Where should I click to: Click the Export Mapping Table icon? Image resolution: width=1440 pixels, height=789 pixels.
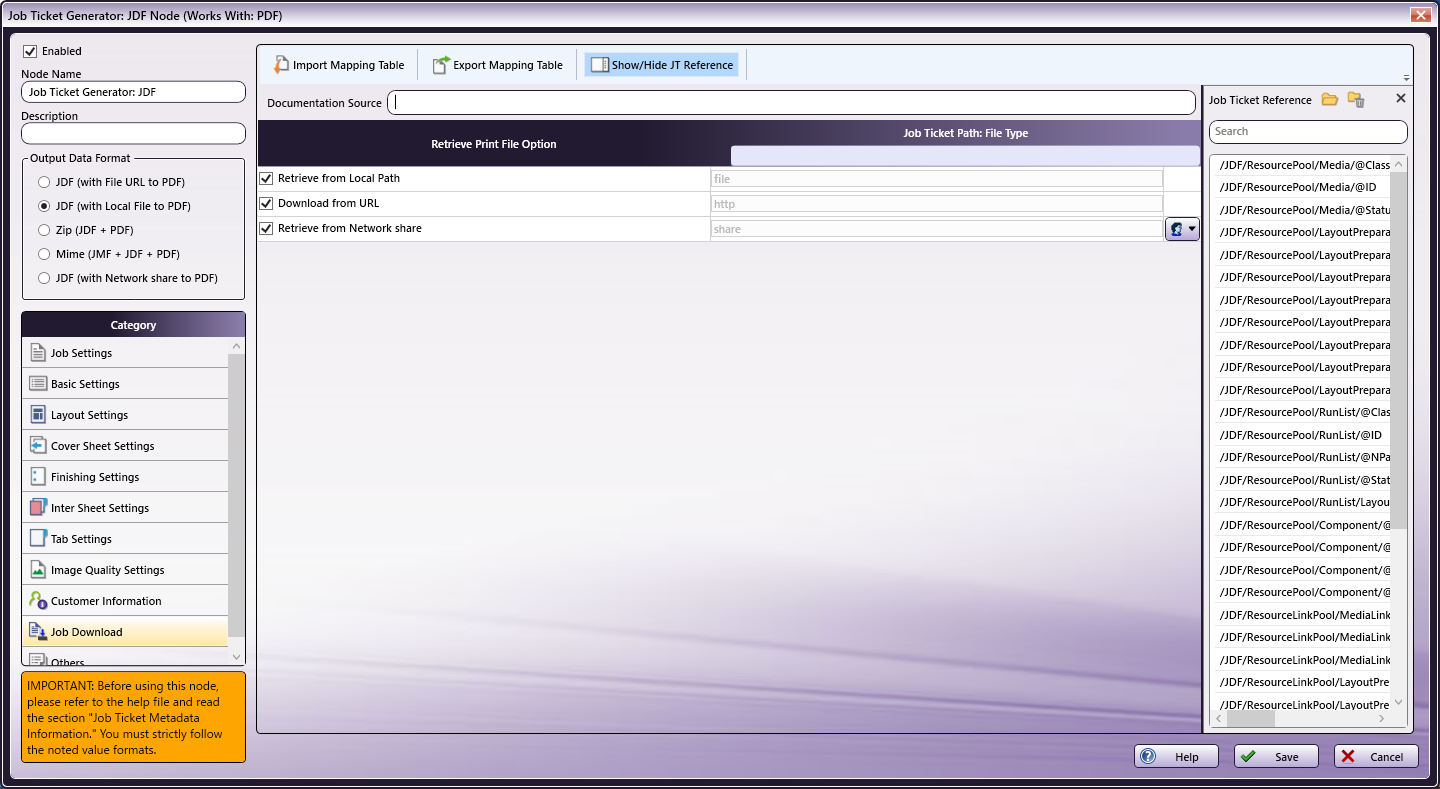click(x=441, y=65)
